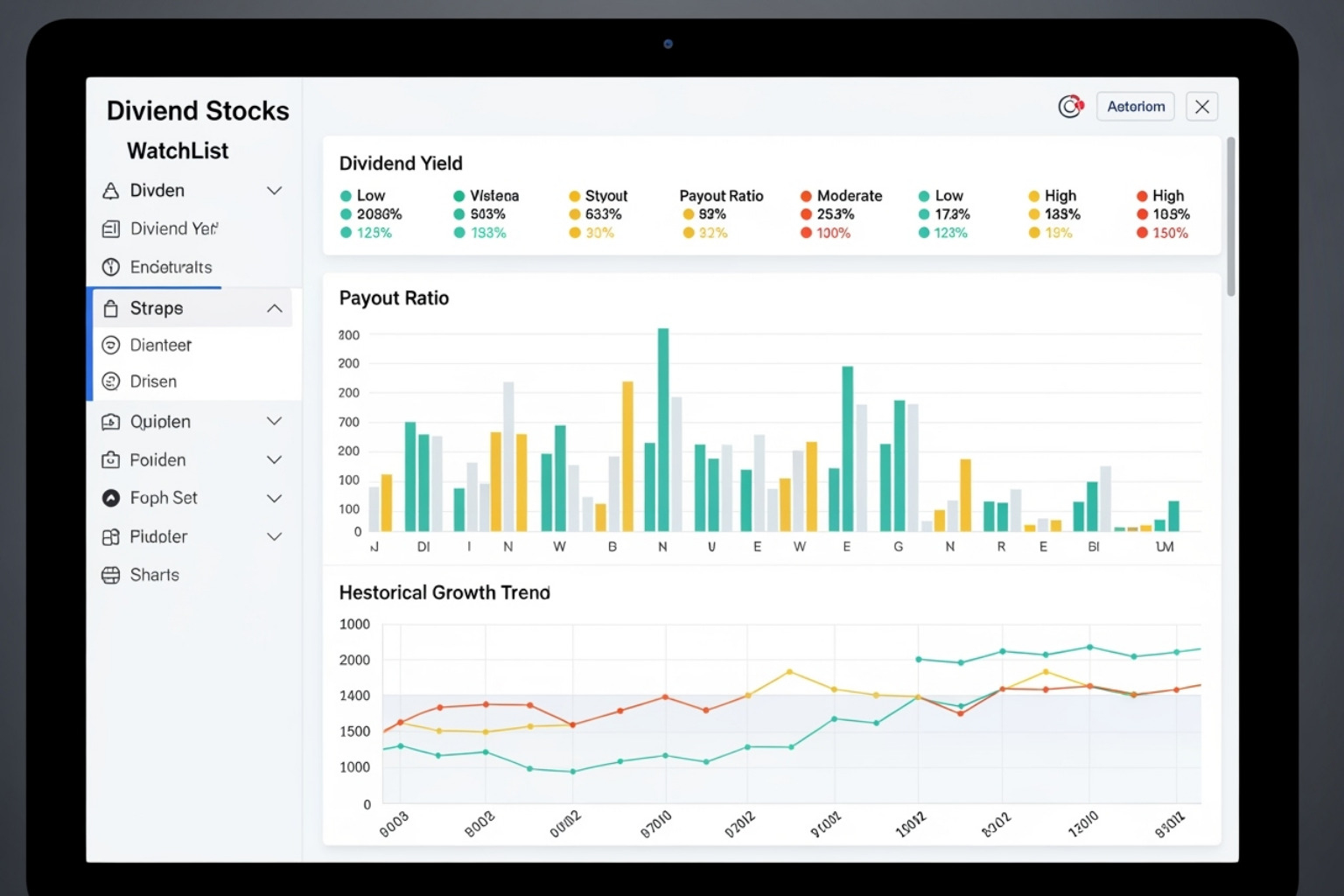This screenshot has height=896, width=1344.
Task: Collapse the Straps section chevron
Action: pos(274,309)
